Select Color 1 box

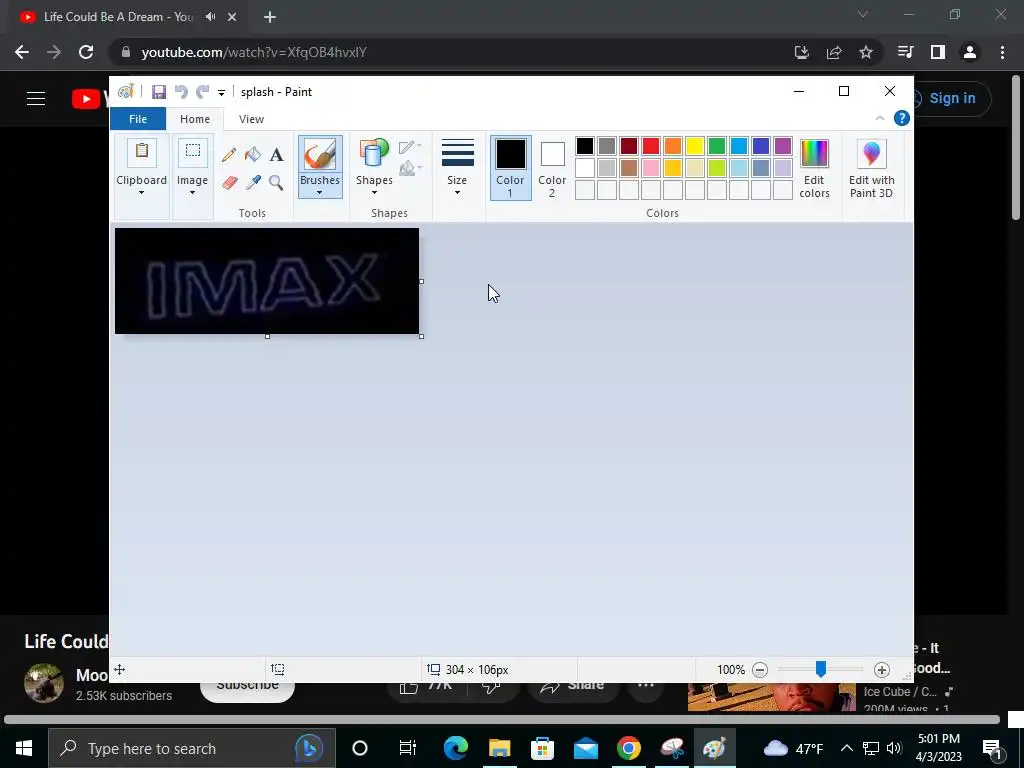pyautogui.click(x=510, y=168)
